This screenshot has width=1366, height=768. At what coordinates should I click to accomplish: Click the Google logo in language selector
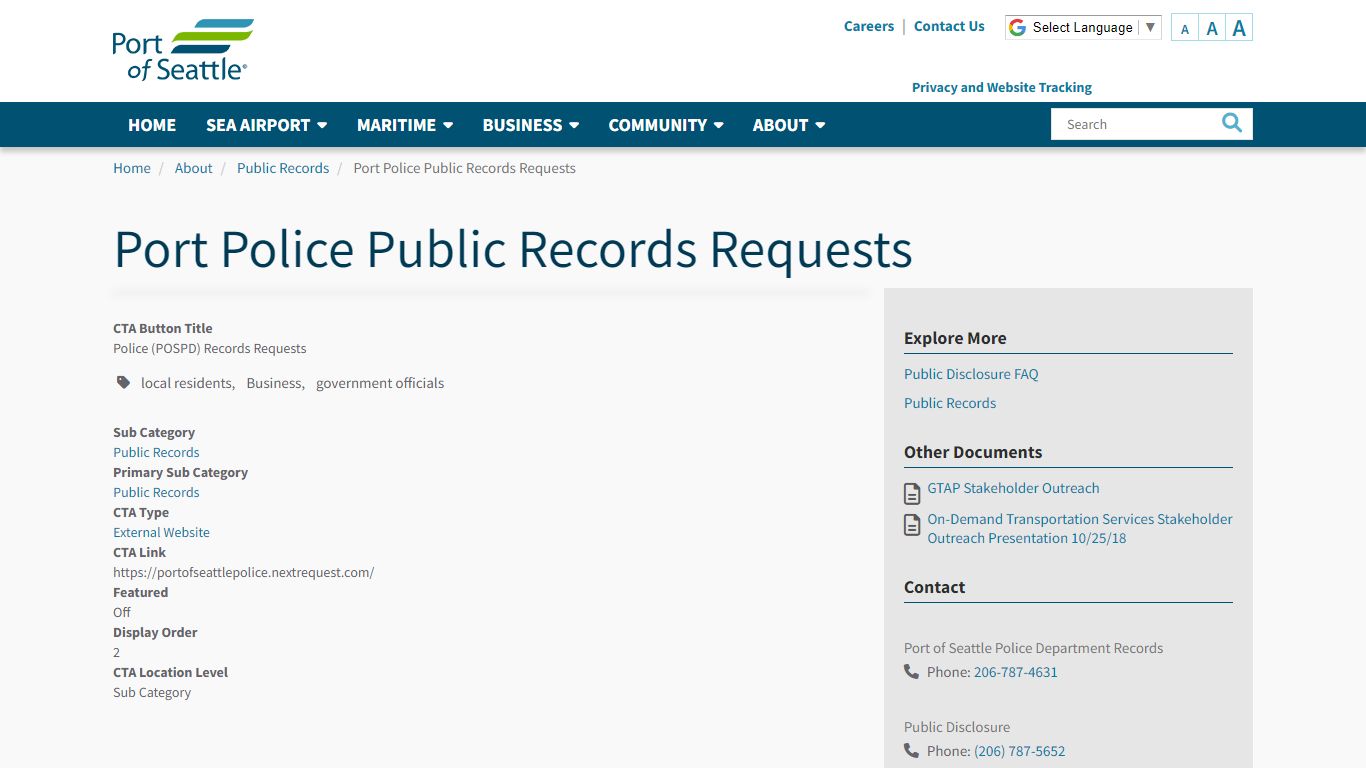(1017, 27)
